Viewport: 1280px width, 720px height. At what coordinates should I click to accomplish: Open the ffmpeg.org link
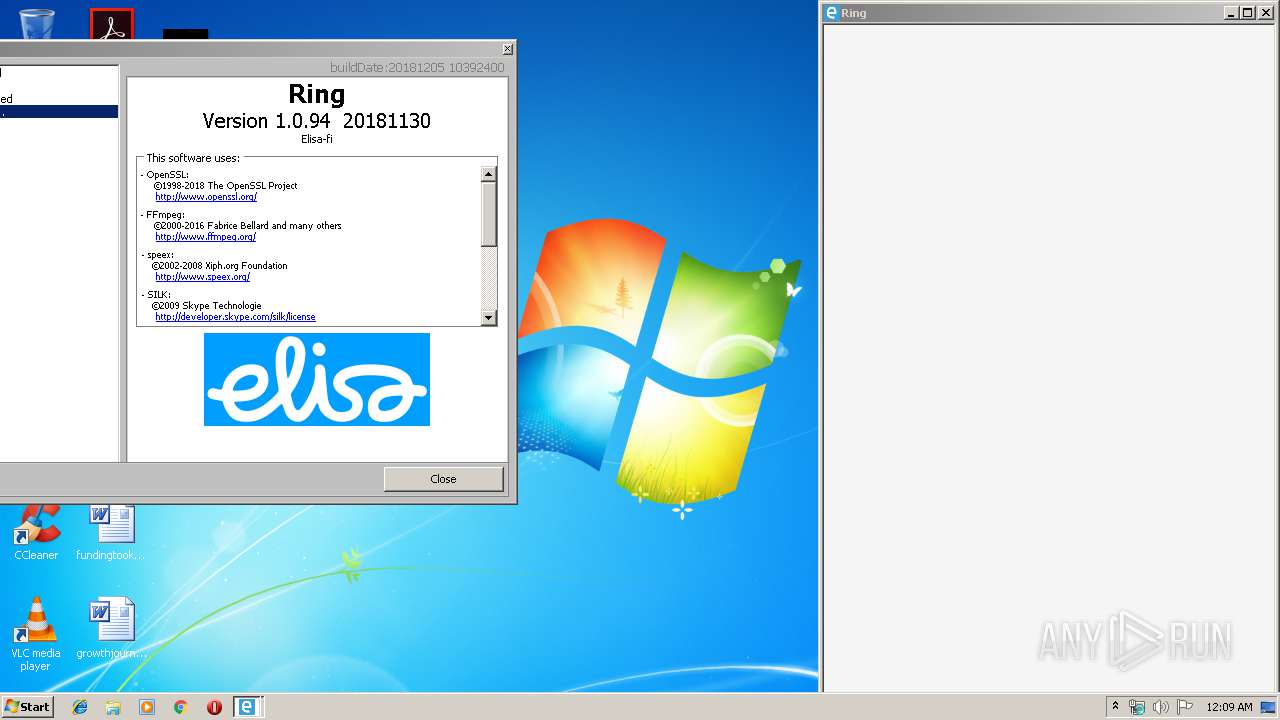click(205, 237)
